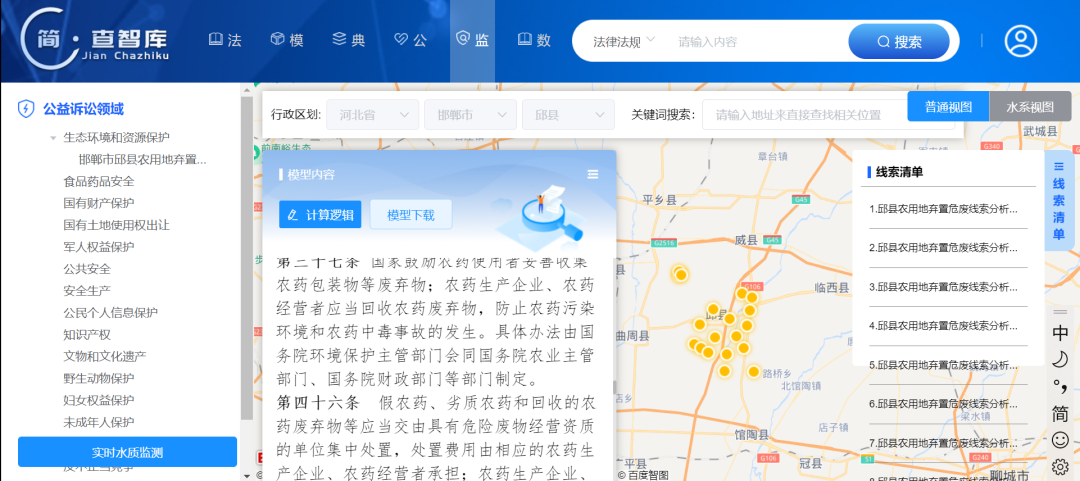Click the 威县 label on map
This screenshot has height=481, width=1080.
click(x=746, y=240)
